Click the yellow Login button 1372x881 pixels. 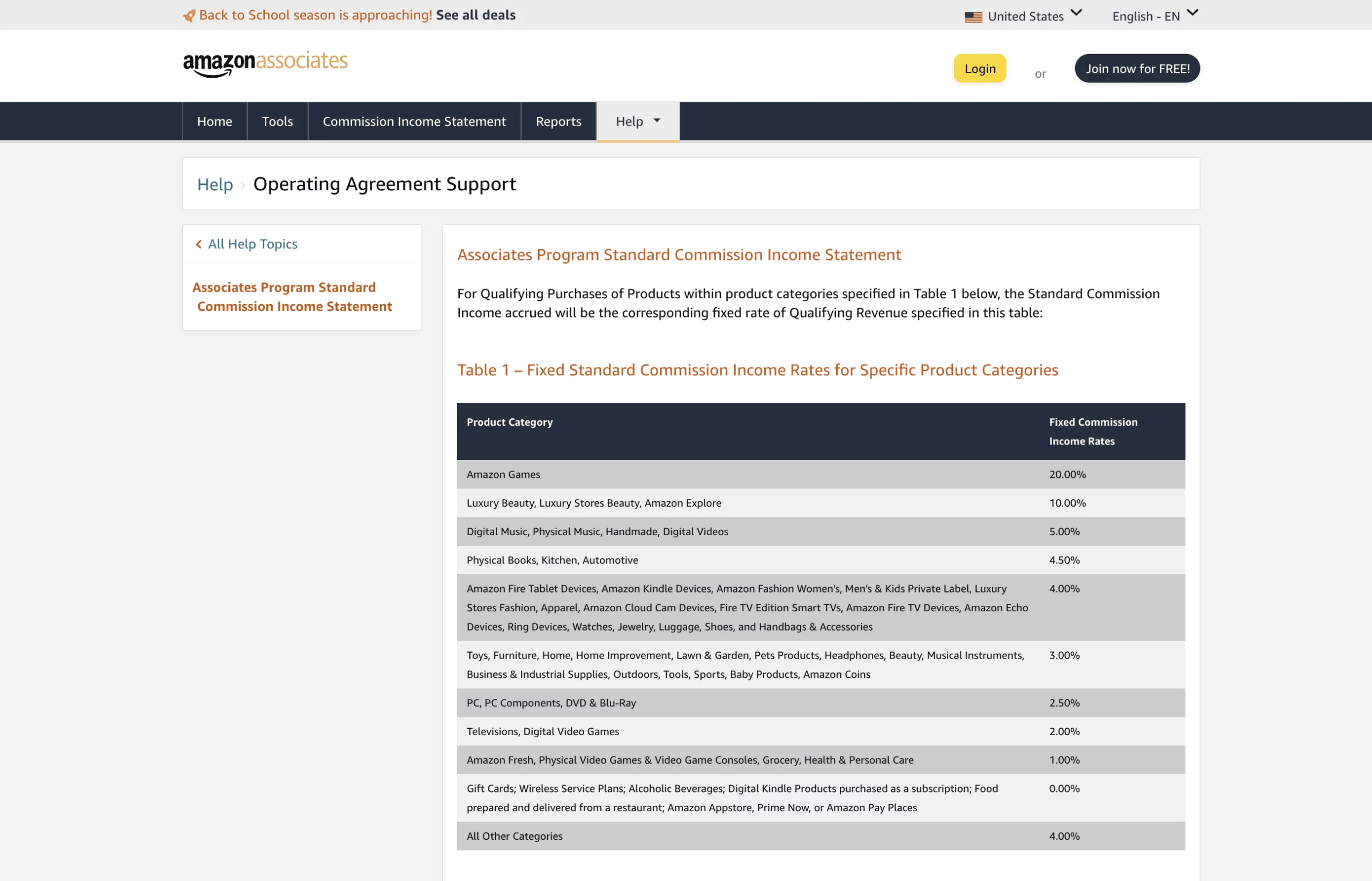coord(980,69)
